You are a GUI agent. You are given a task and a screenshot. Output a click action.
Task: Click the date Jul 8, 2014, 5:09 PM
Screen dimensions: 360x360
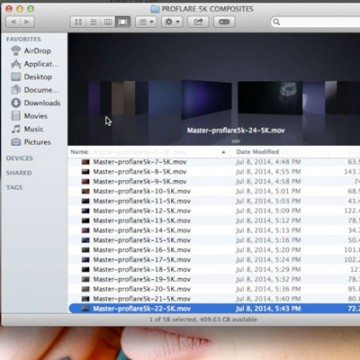pyautogui.click(x=268, y=211)
